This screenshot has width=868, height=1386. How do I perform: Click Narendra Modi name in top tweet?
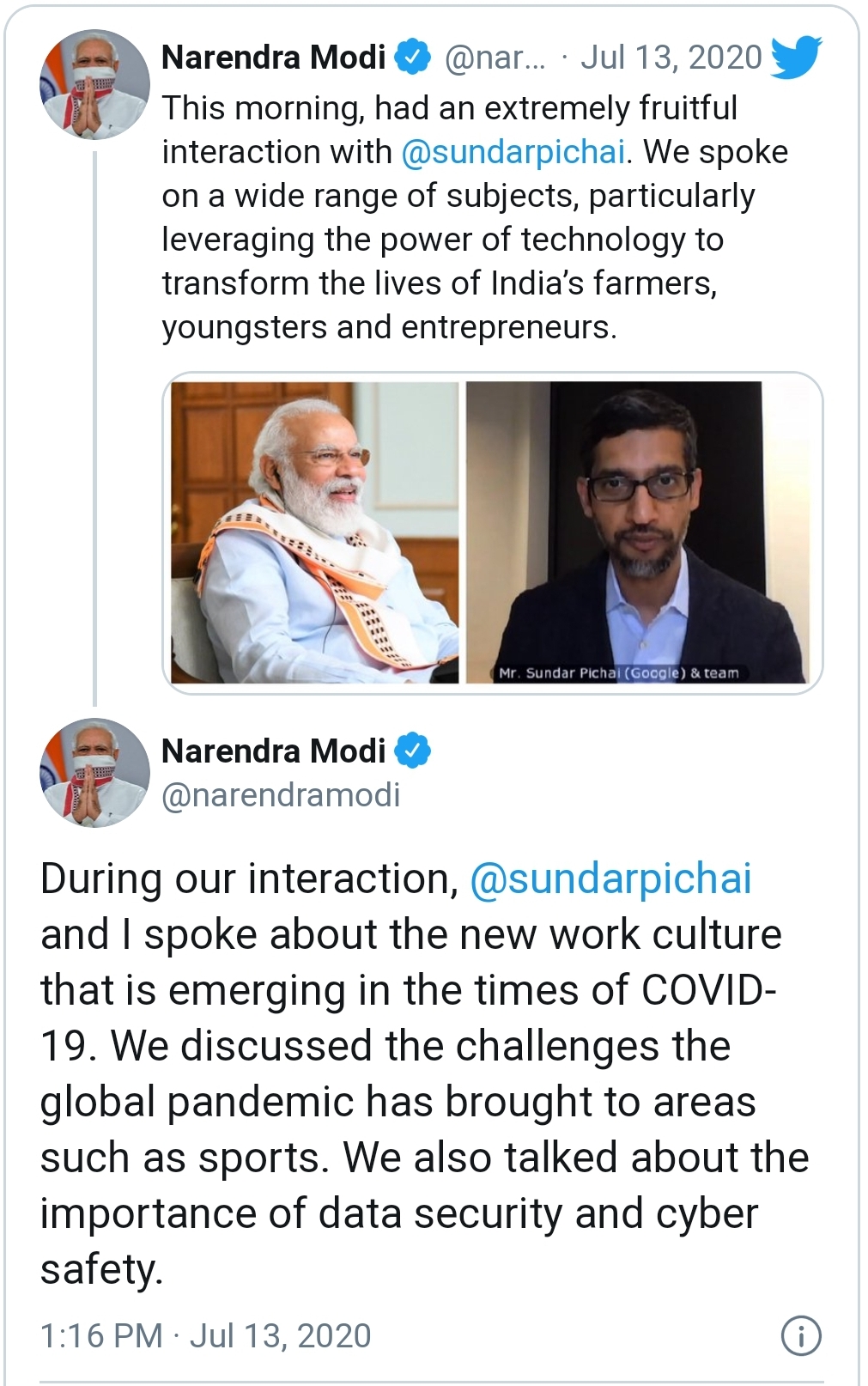tap(273, 58)
